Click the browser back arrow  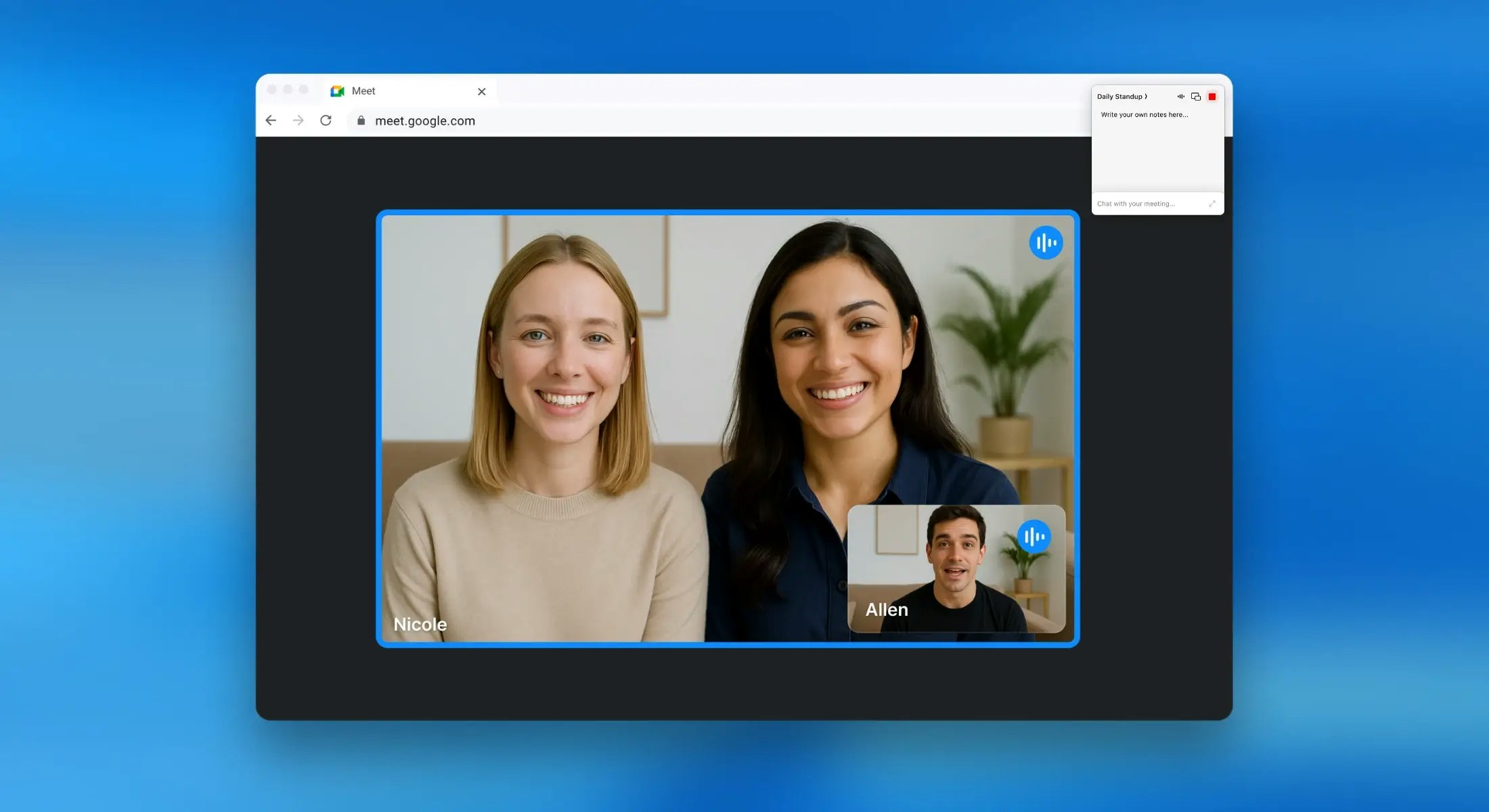(x=271, y=120)
